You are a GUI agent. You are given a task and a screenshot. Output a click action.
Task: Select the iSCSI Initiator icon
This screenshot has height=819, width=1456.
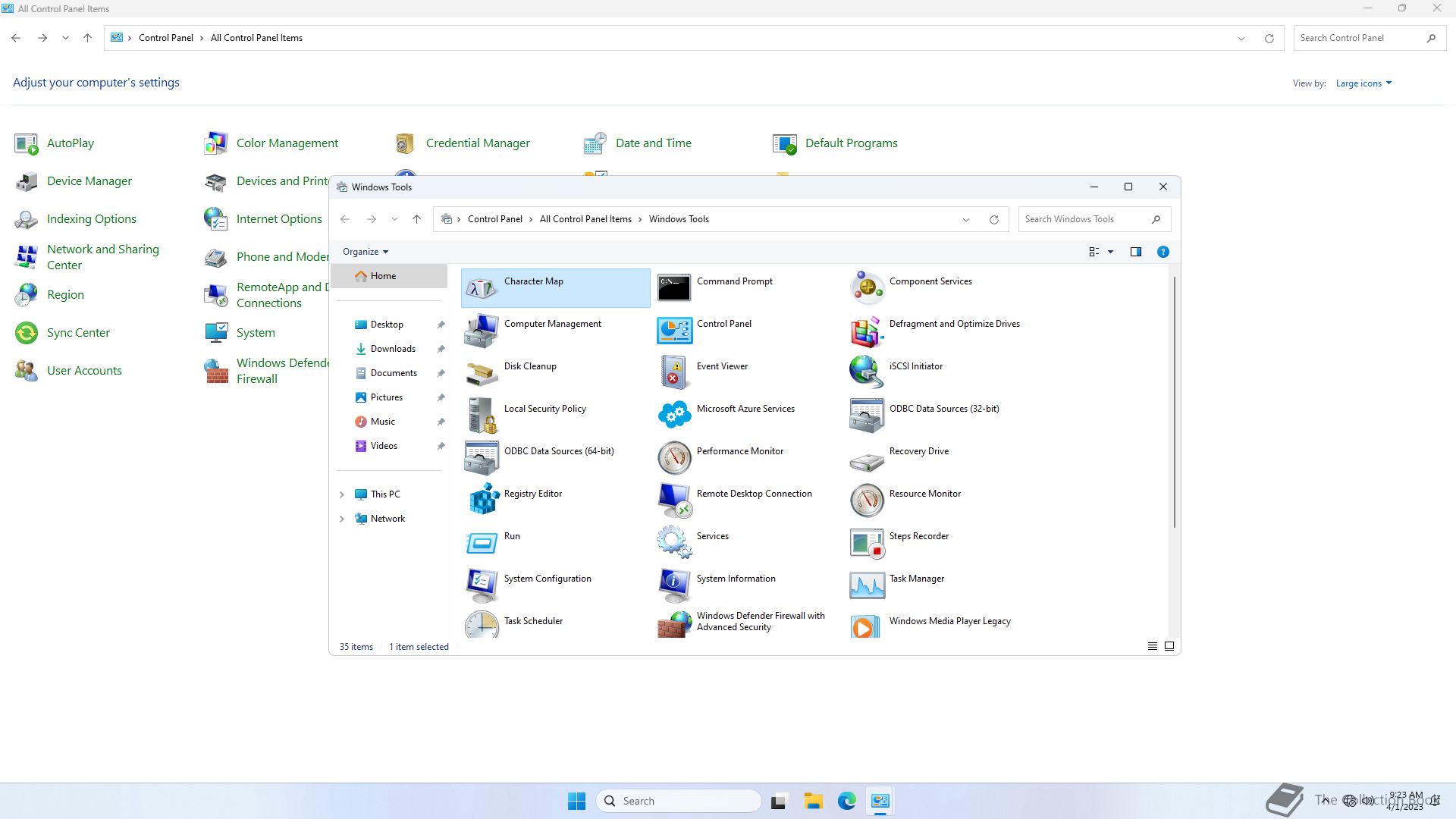867,373
